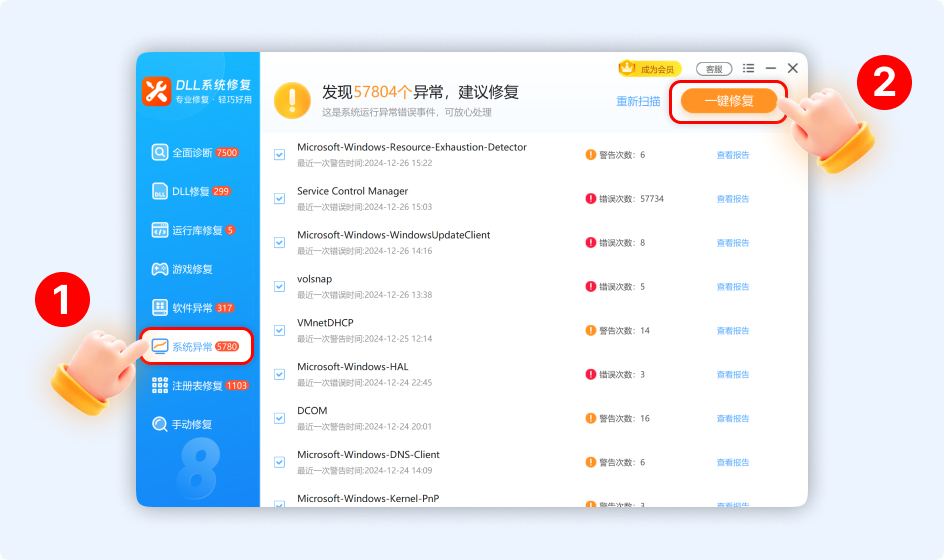Click the error count 57734
The image size is (944, 560).
pyautogui.click(x=651, y=199)
